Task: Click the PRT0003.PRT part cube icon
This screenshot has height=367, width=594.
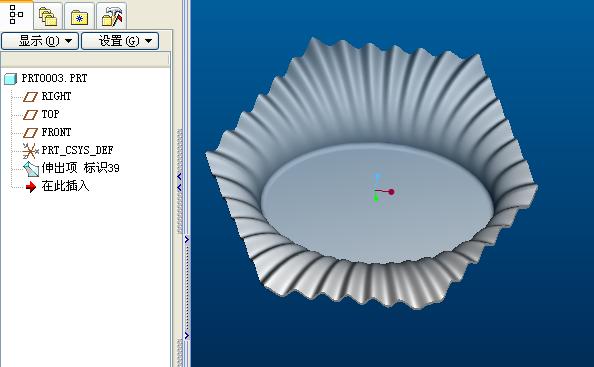Action: (10, 79)
